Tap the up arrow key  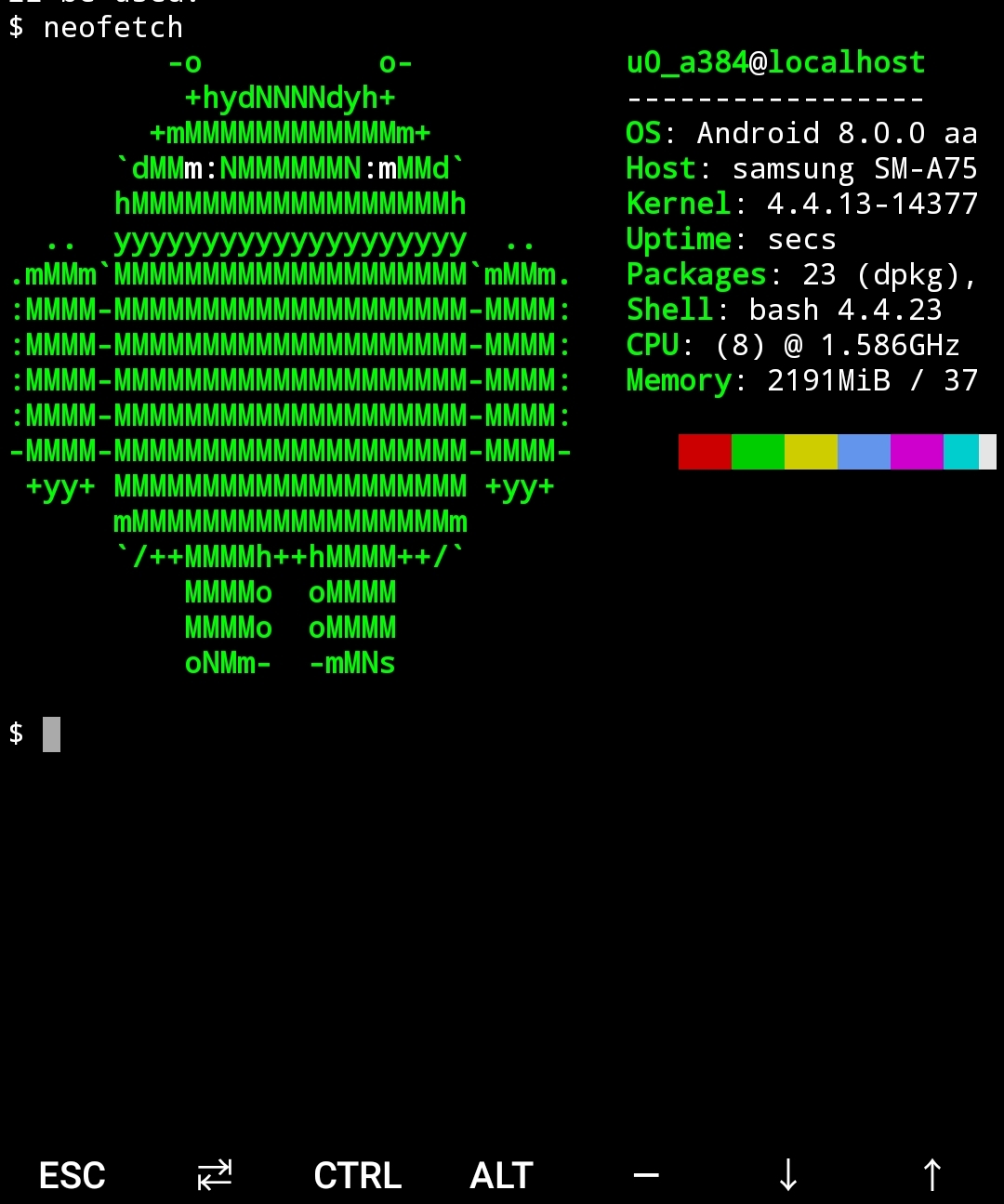point(932,1175)
